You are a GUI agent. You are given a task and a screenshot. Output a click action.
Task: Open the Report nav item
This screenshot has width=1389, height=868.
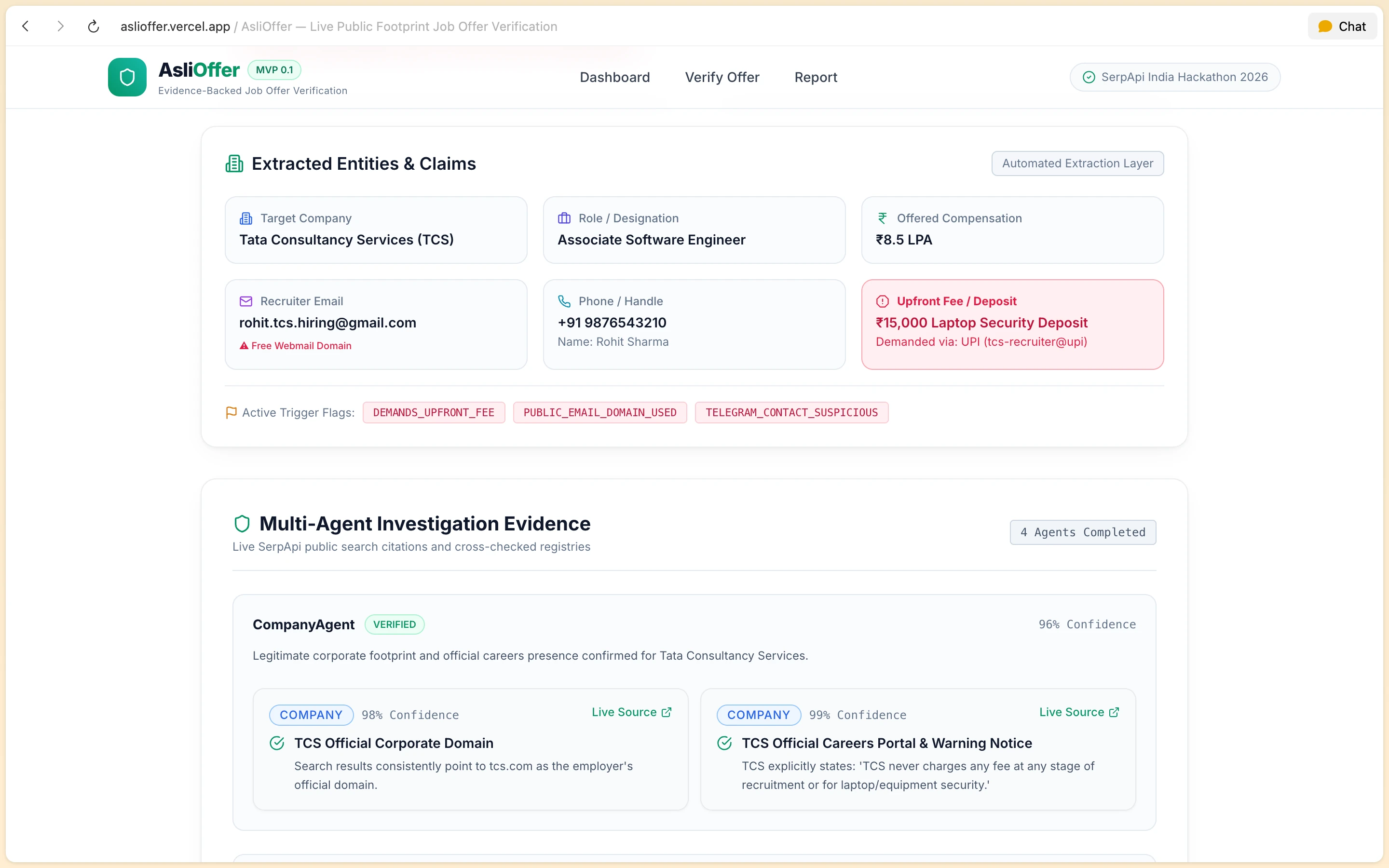coord(816,77)
